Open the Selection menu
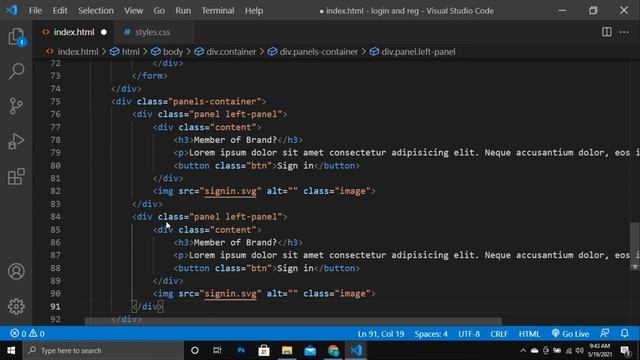Screen dimensions: 640x360 click(x=96, y=11)
